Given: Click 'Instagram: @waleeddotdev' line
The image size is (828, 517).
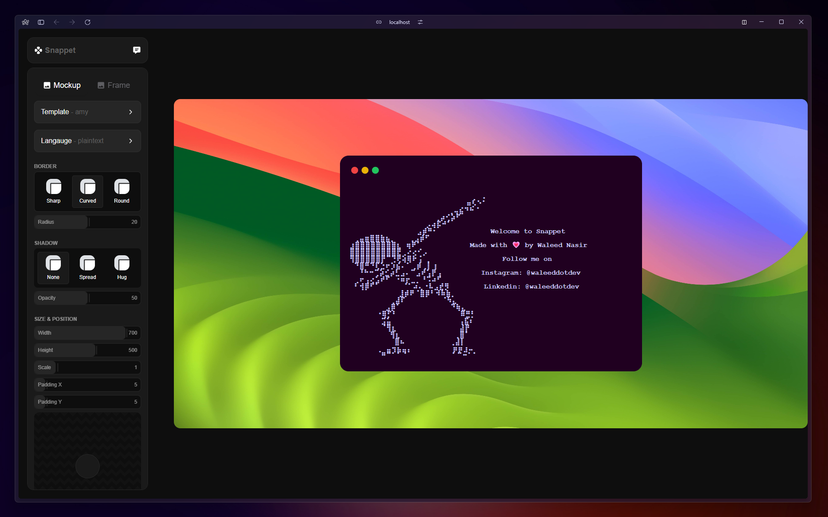Looking at the screenshot, I should (531, 272).
